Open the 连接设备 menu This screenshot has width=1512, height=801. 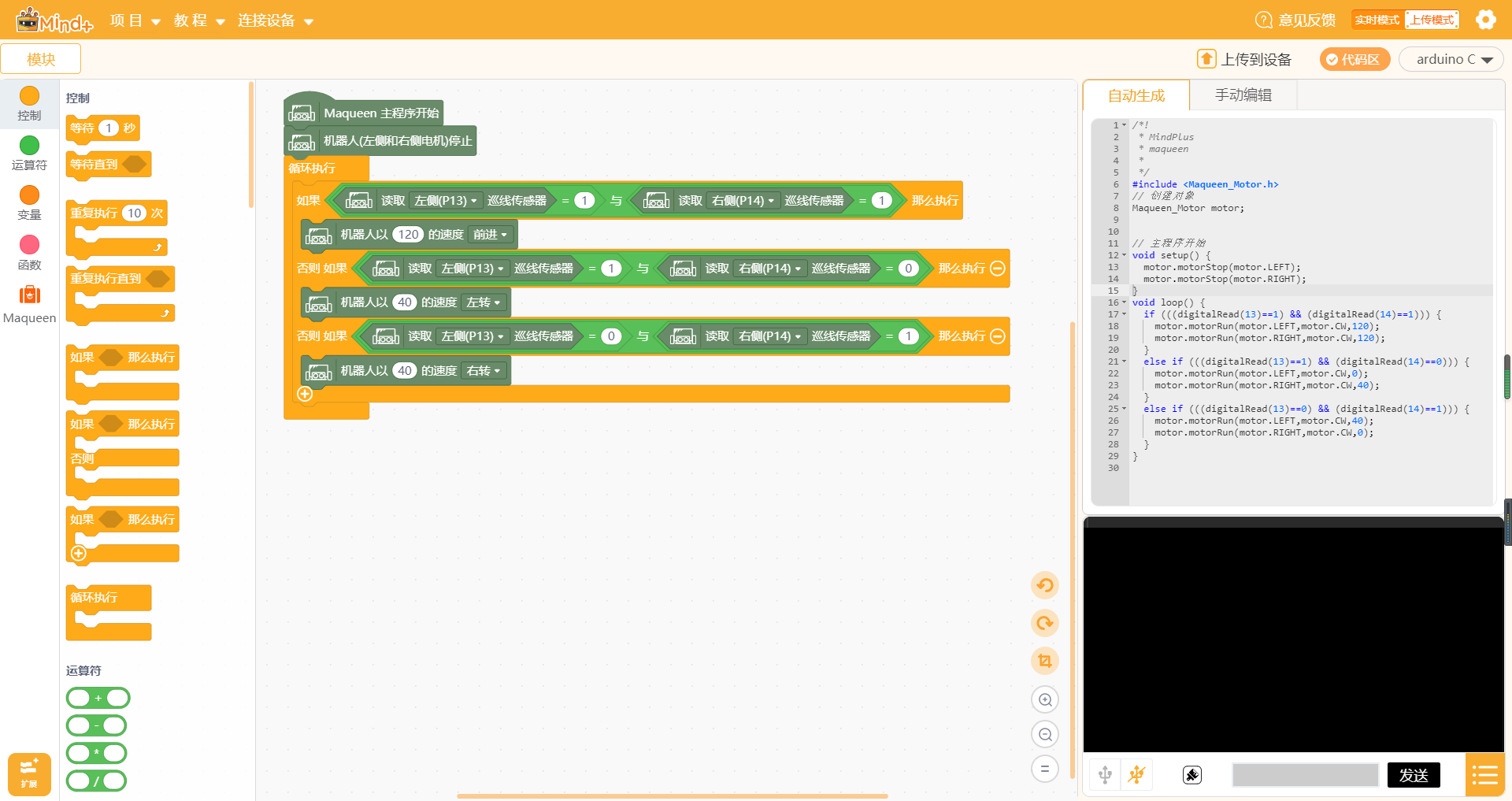pyautogui.click(x=276, y=20)
